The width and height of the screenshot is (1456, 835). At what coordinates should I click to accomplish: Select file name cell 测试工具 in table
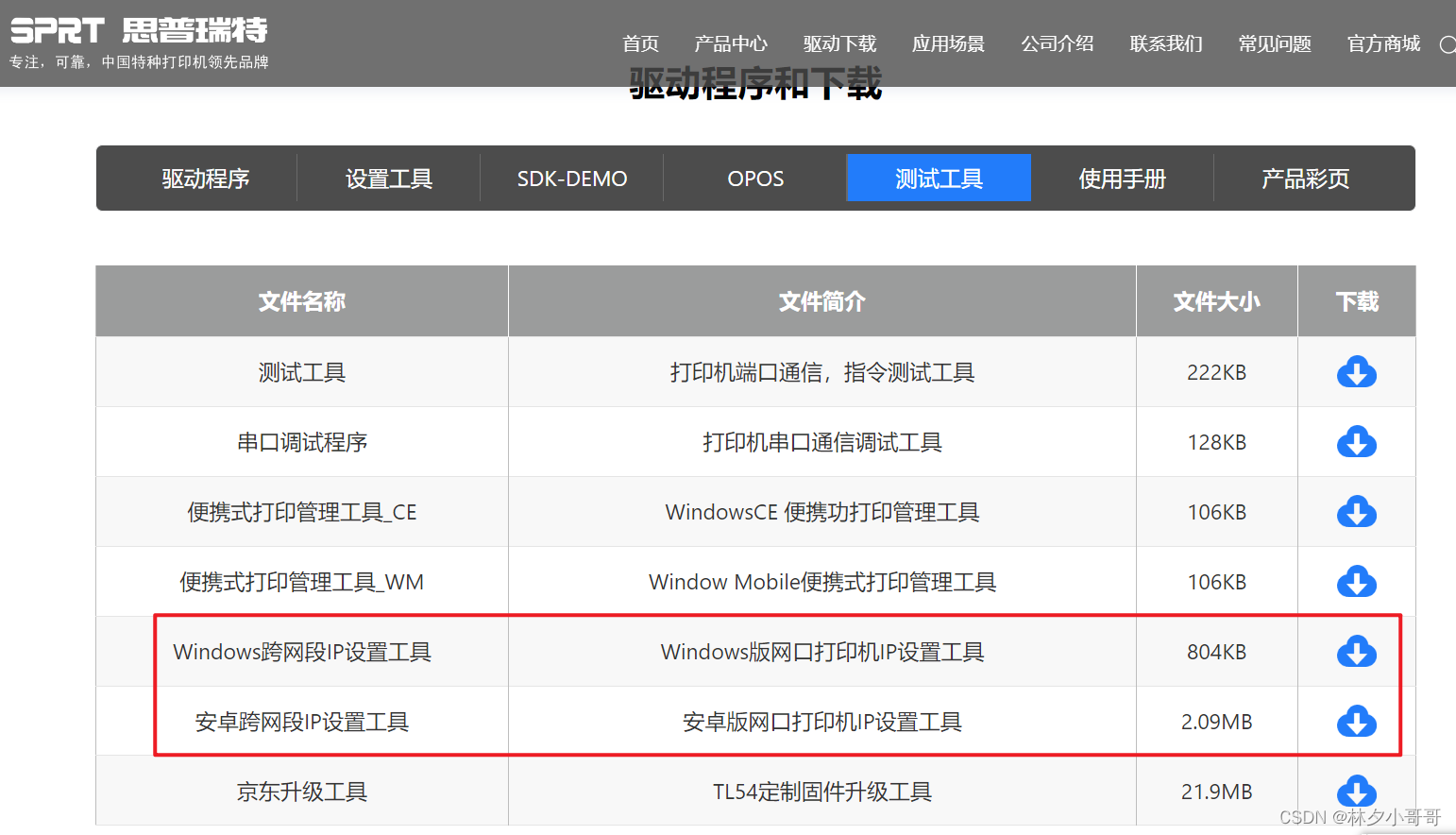(x=302, y=372)
